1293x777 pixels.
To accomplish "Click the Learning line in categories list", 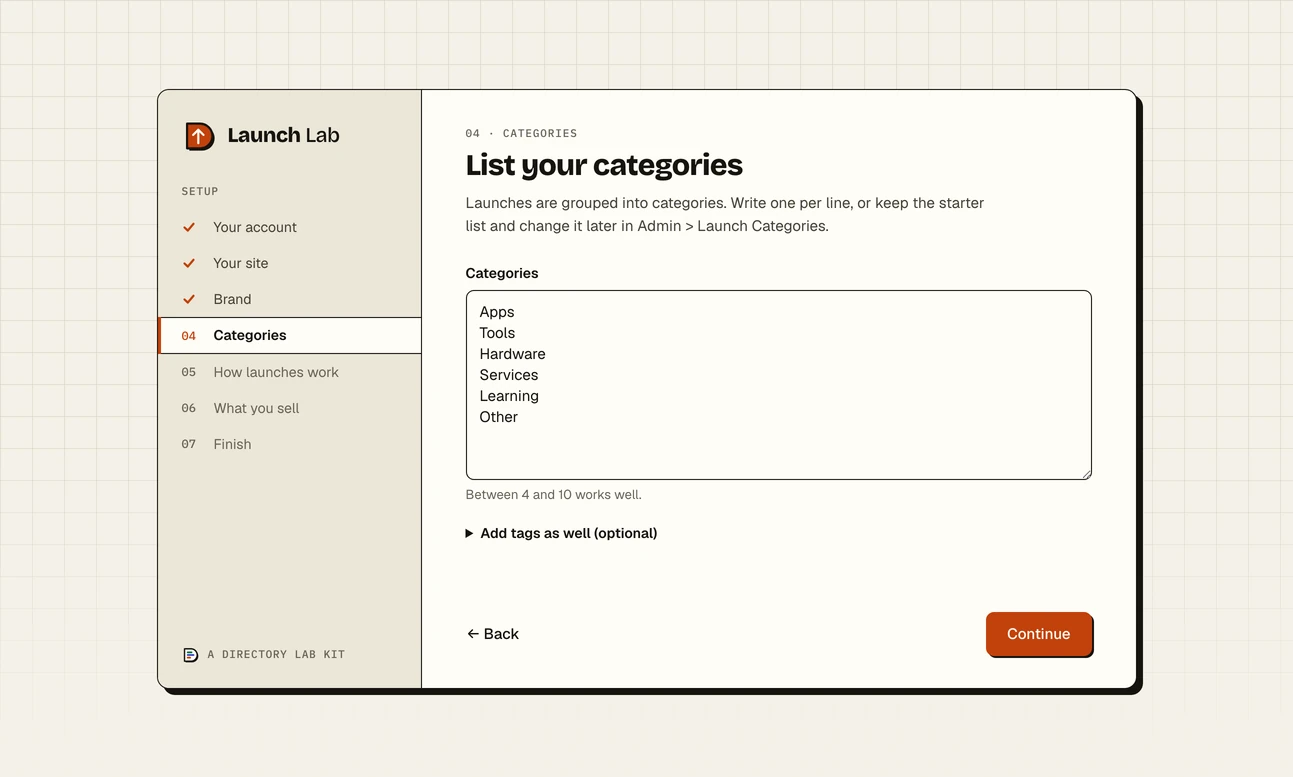I will [509, 396].
